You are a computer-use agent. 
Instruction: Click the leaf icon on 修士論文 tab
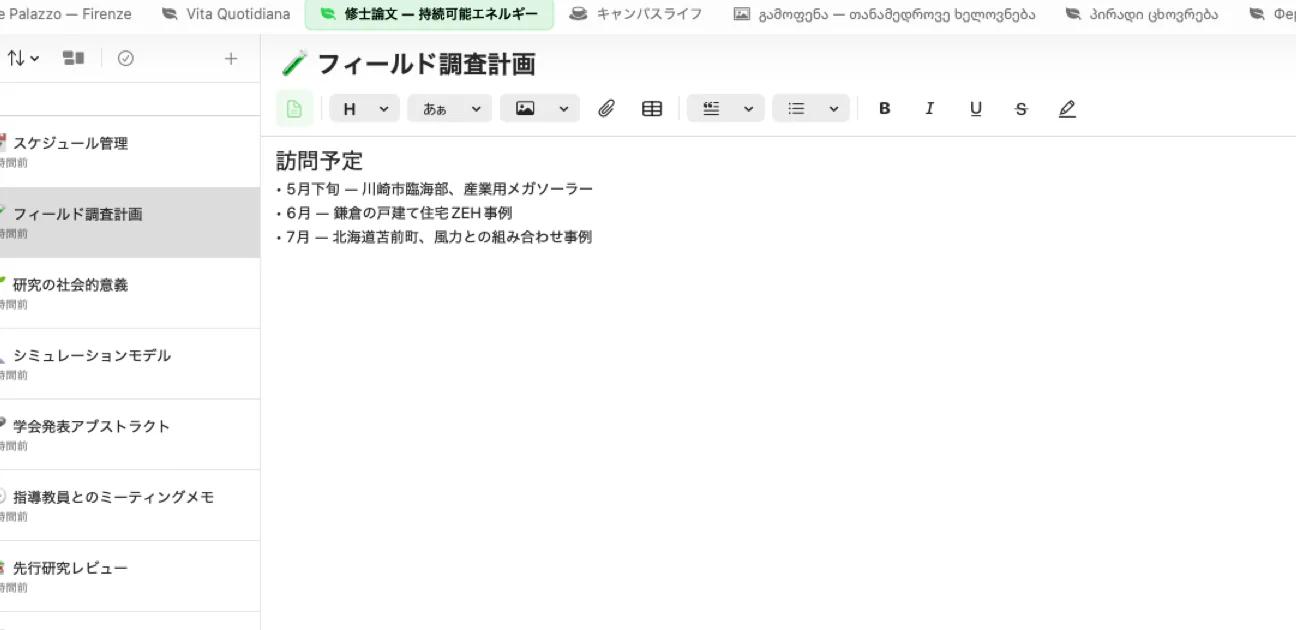tap(328, 14)
